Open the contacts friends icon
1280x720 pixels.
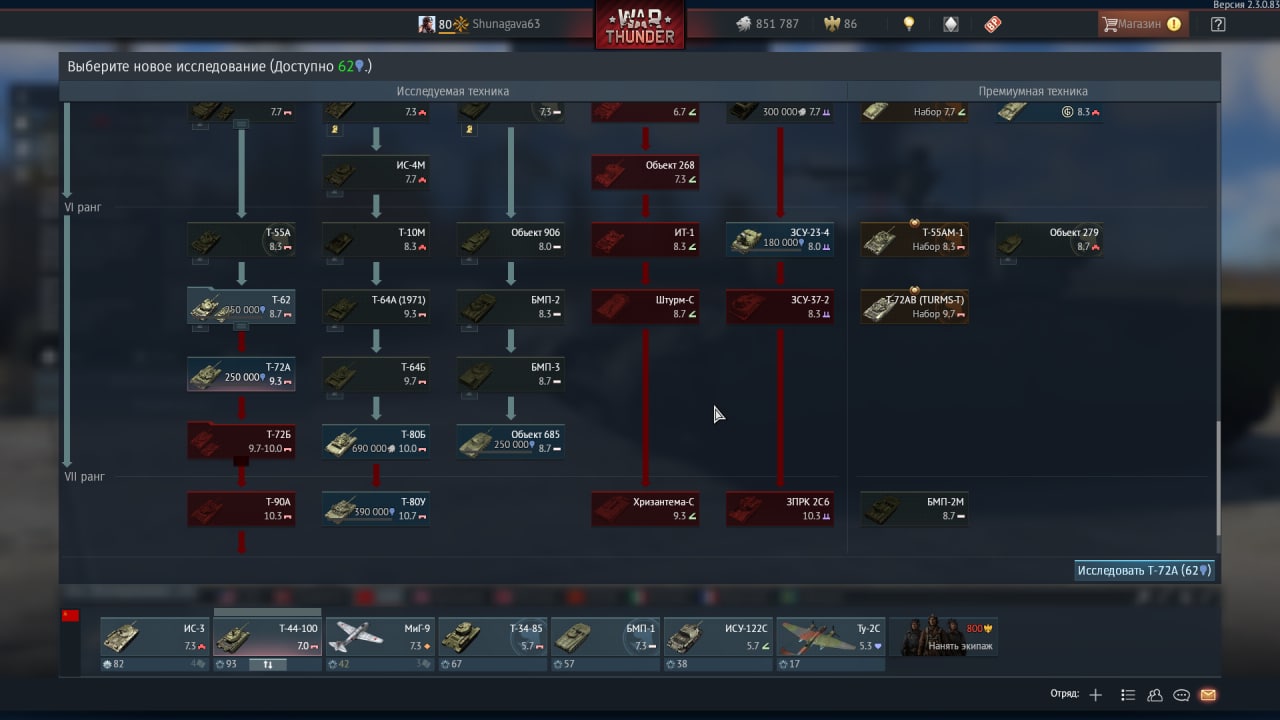(x=1155, y=695)
